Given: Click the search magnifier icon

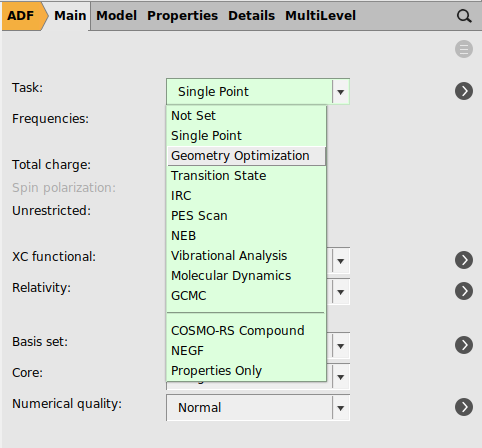Looking at the screenshot, I should (x=464, y=16).
